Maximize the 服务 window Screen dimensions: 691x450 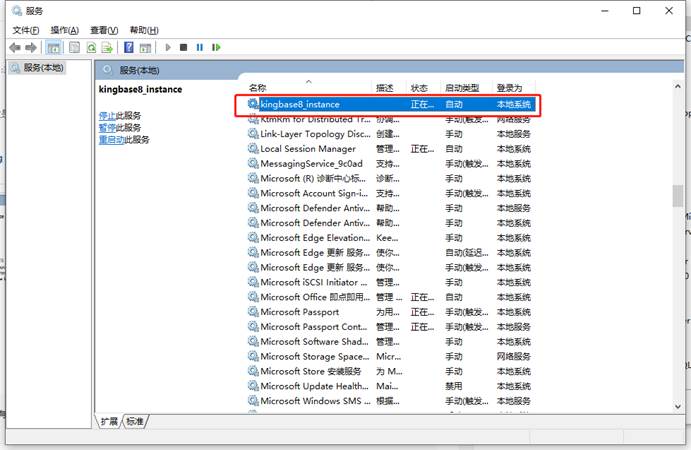[636, 11]
